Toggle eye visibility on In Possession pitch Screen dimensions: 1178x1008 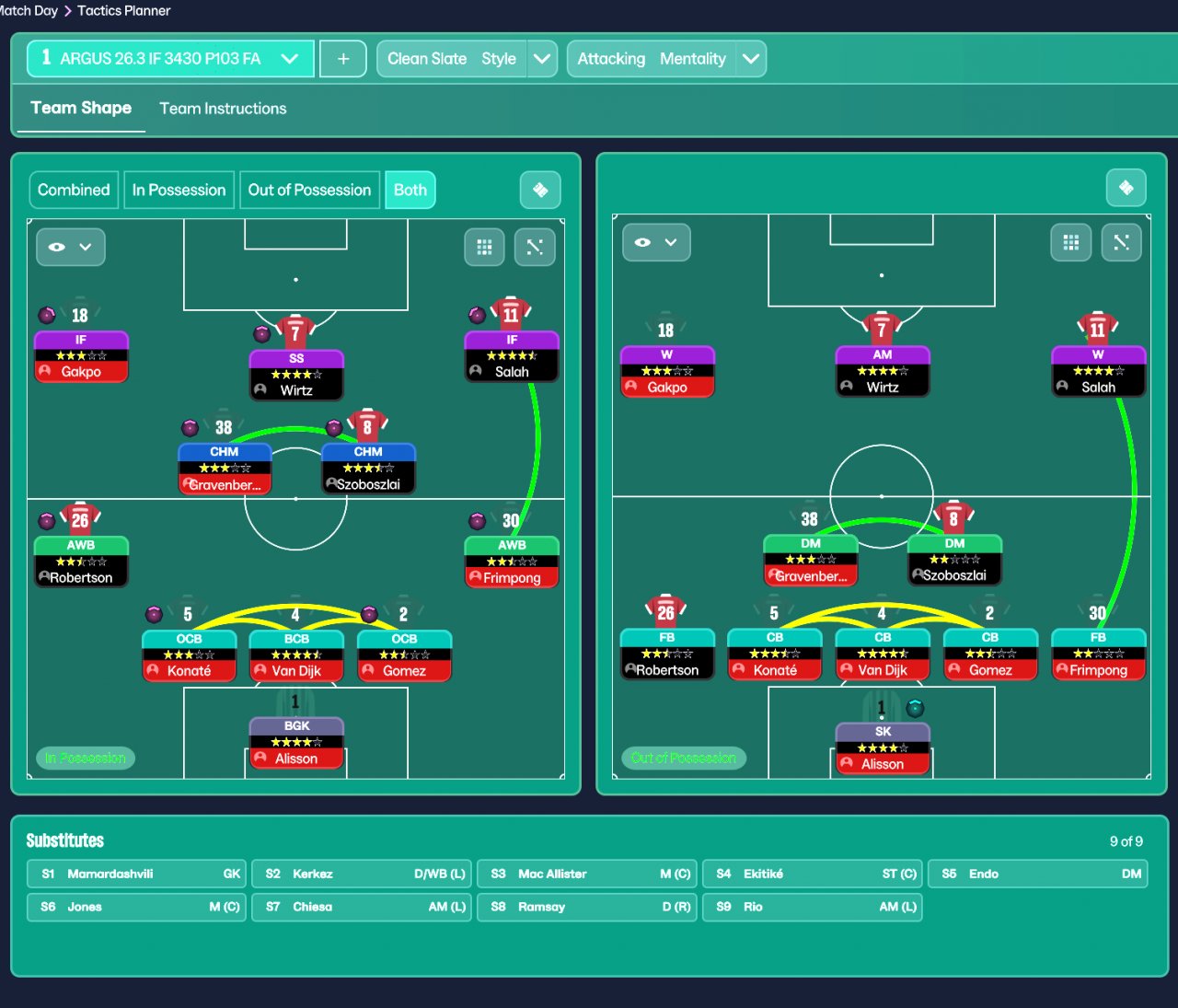coord(57,247)
